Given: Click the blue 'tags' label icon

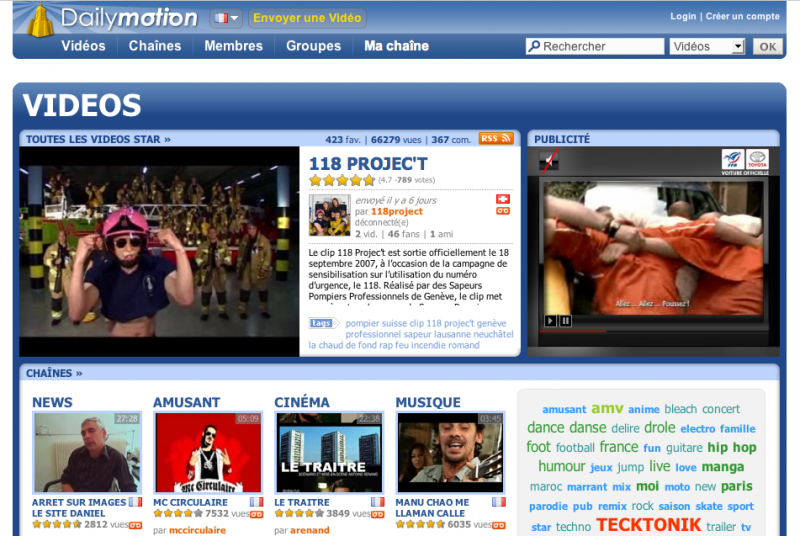Looking at the screenshot, I should [x=322, y=323].
